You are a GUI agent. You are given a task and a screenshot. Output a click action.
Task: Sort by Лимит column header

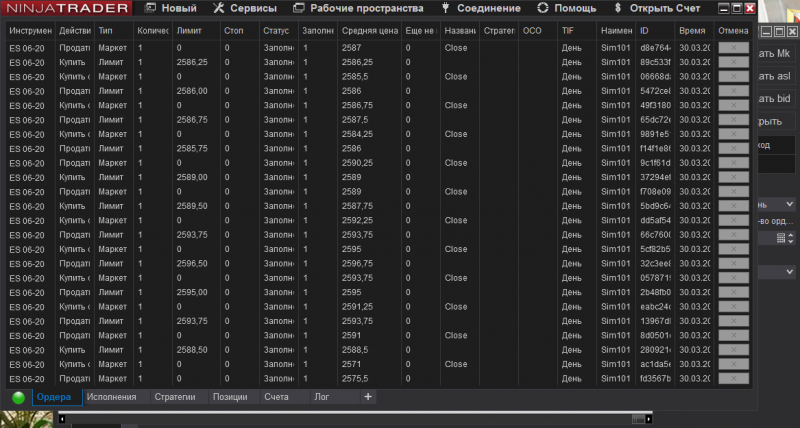196,31
